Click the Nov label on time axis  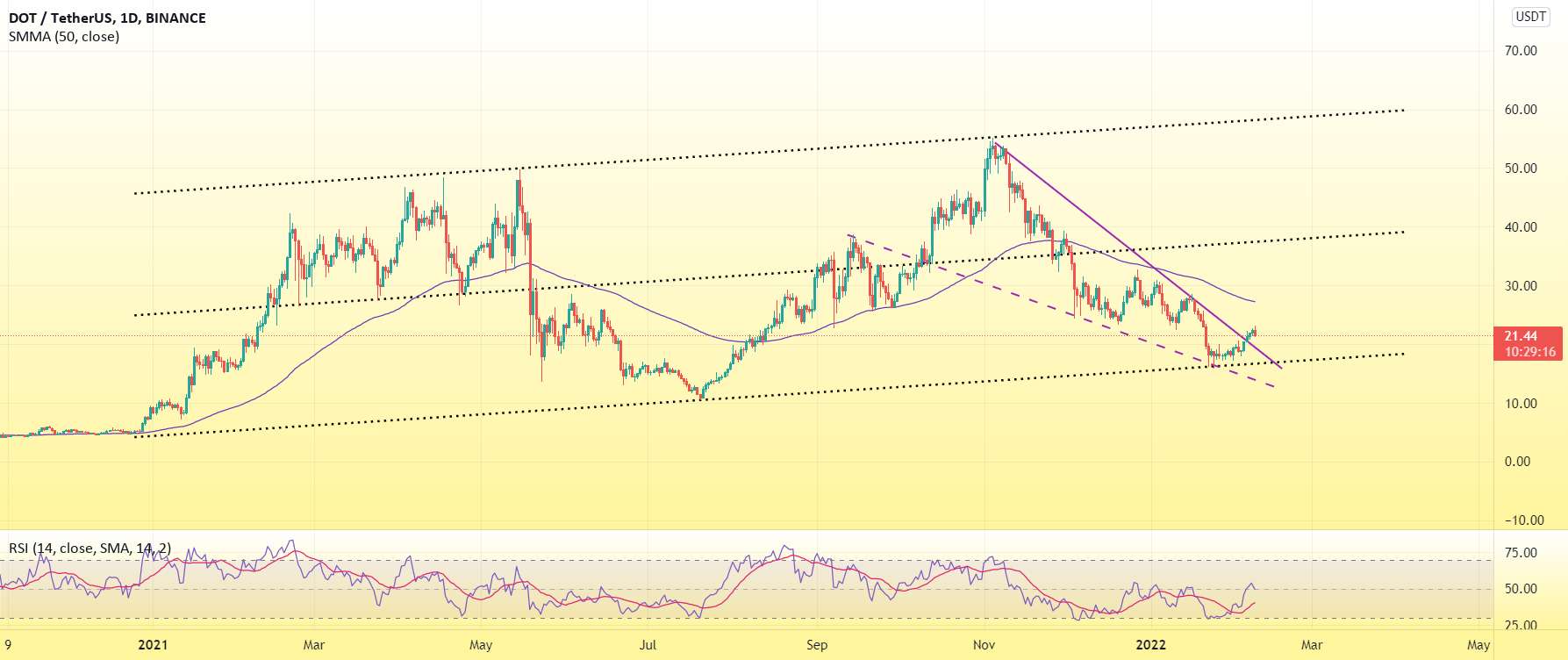point(984,645)
